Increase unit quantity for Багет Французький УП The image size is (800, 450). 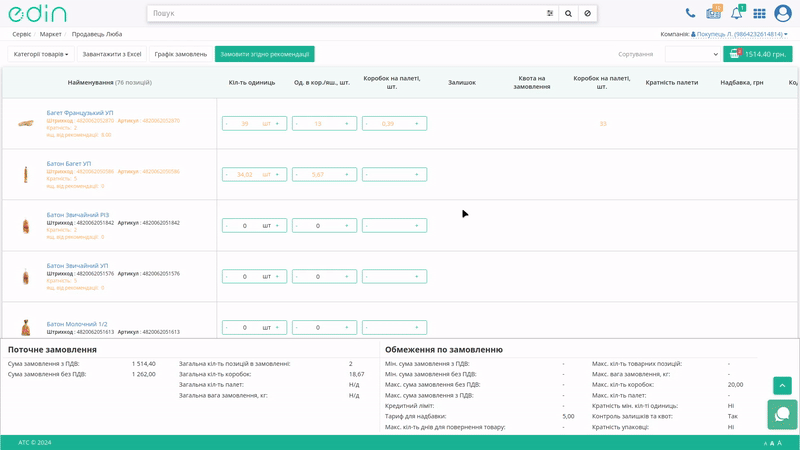(x=278, y=123)
